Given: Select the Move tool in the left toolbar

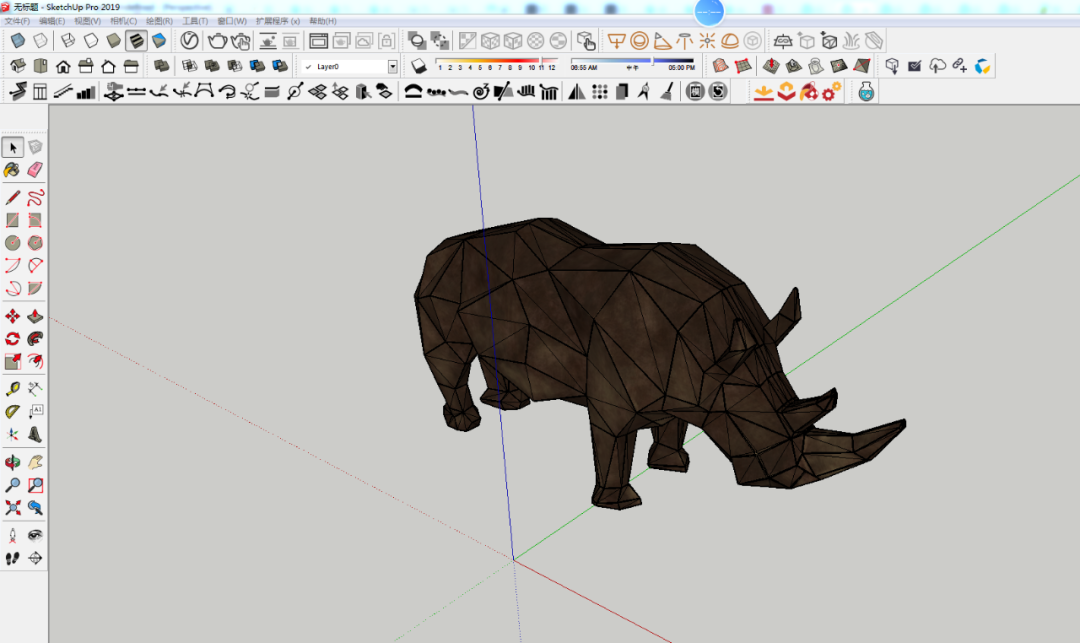Looking at the screenshot, I should tap(12, 317).
